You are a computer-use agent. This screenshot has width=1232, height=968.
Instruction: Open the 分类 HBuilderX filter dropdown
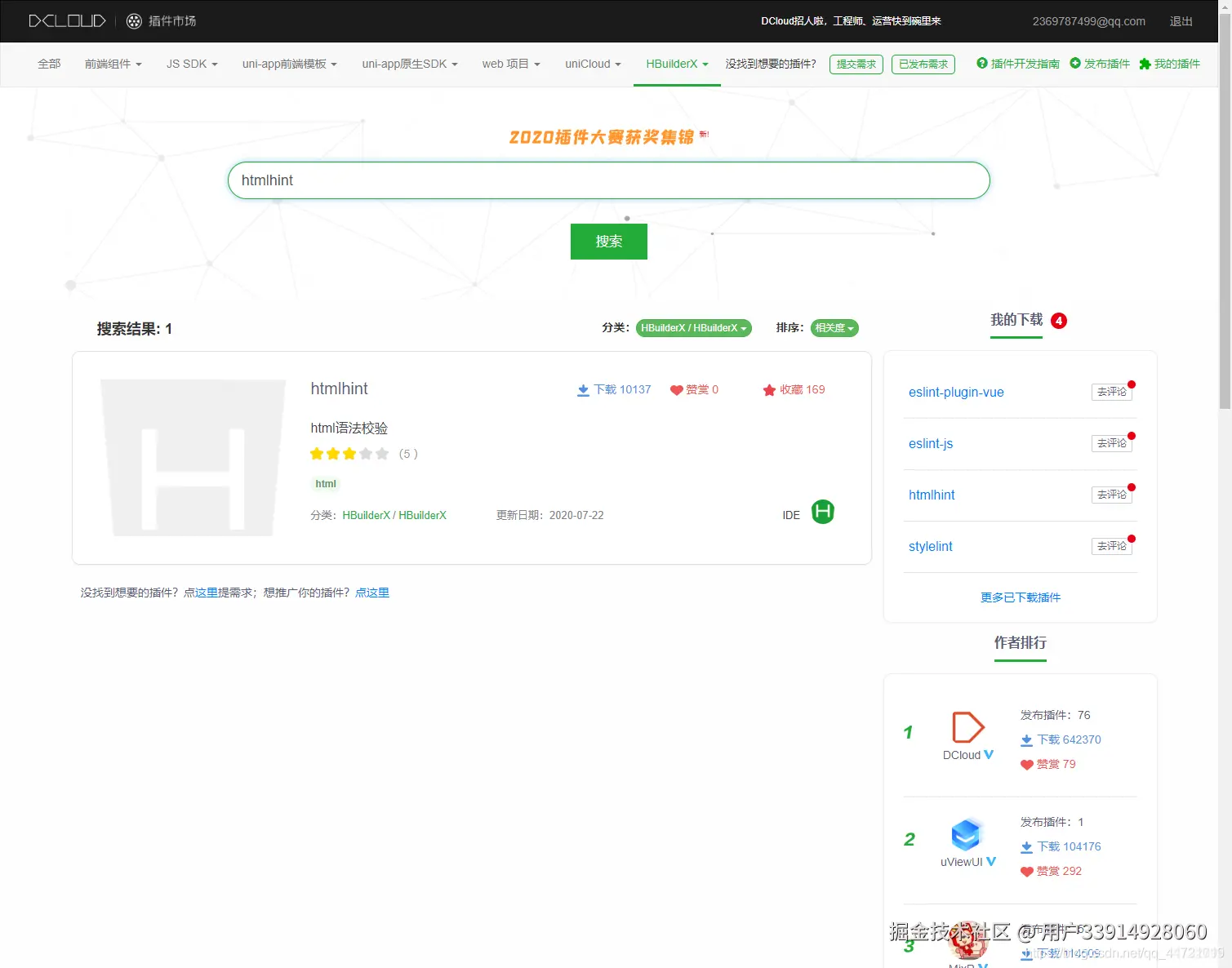point(693,327)
